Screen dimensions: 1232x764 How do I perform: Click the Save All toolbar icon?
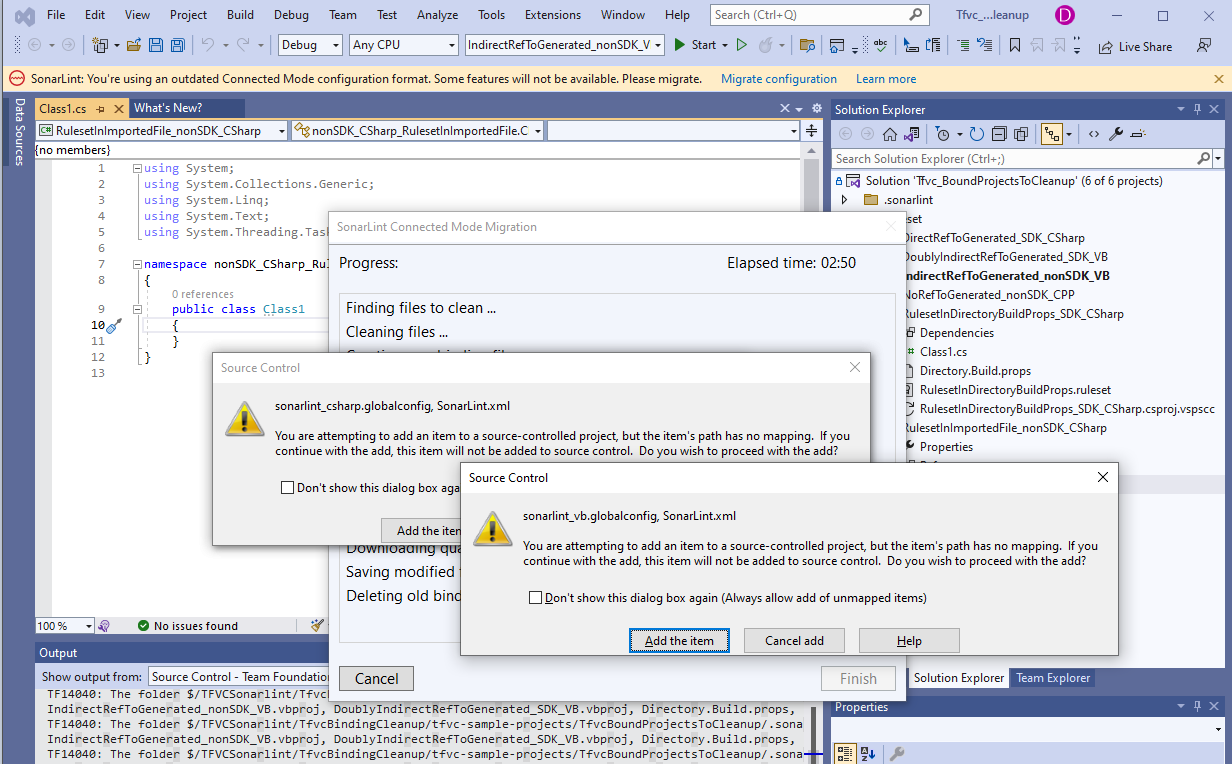[177, 45]
